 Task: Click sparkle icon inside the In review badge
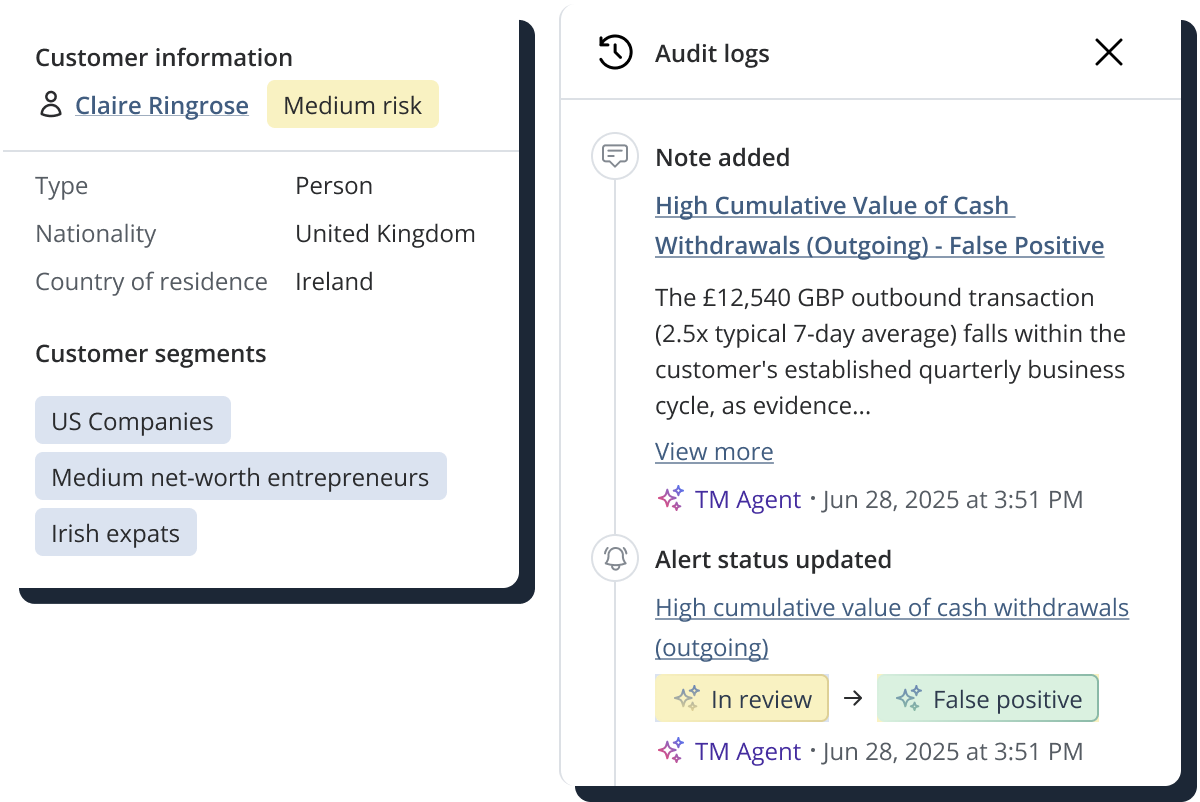(686, 699)
